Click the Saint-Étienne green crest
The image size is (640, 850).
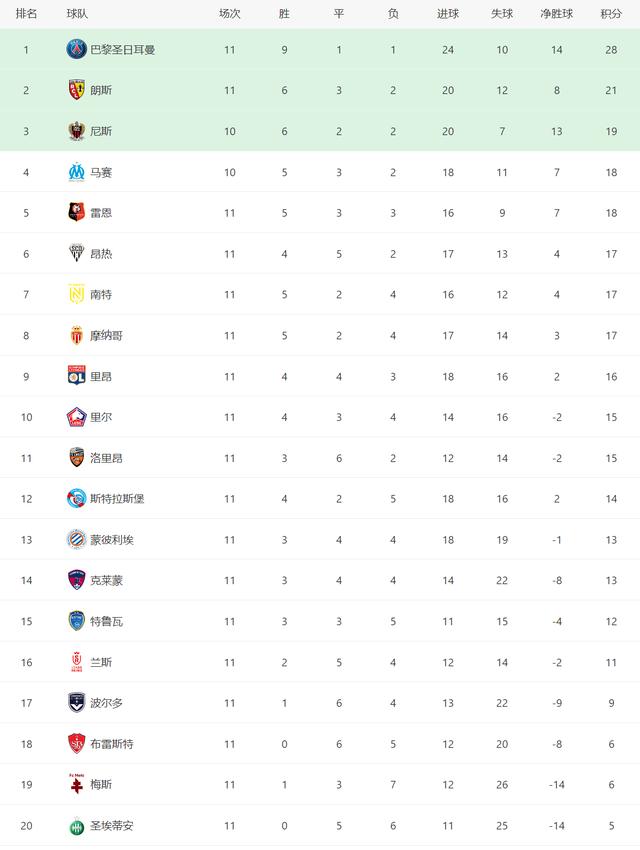point(77,825)
